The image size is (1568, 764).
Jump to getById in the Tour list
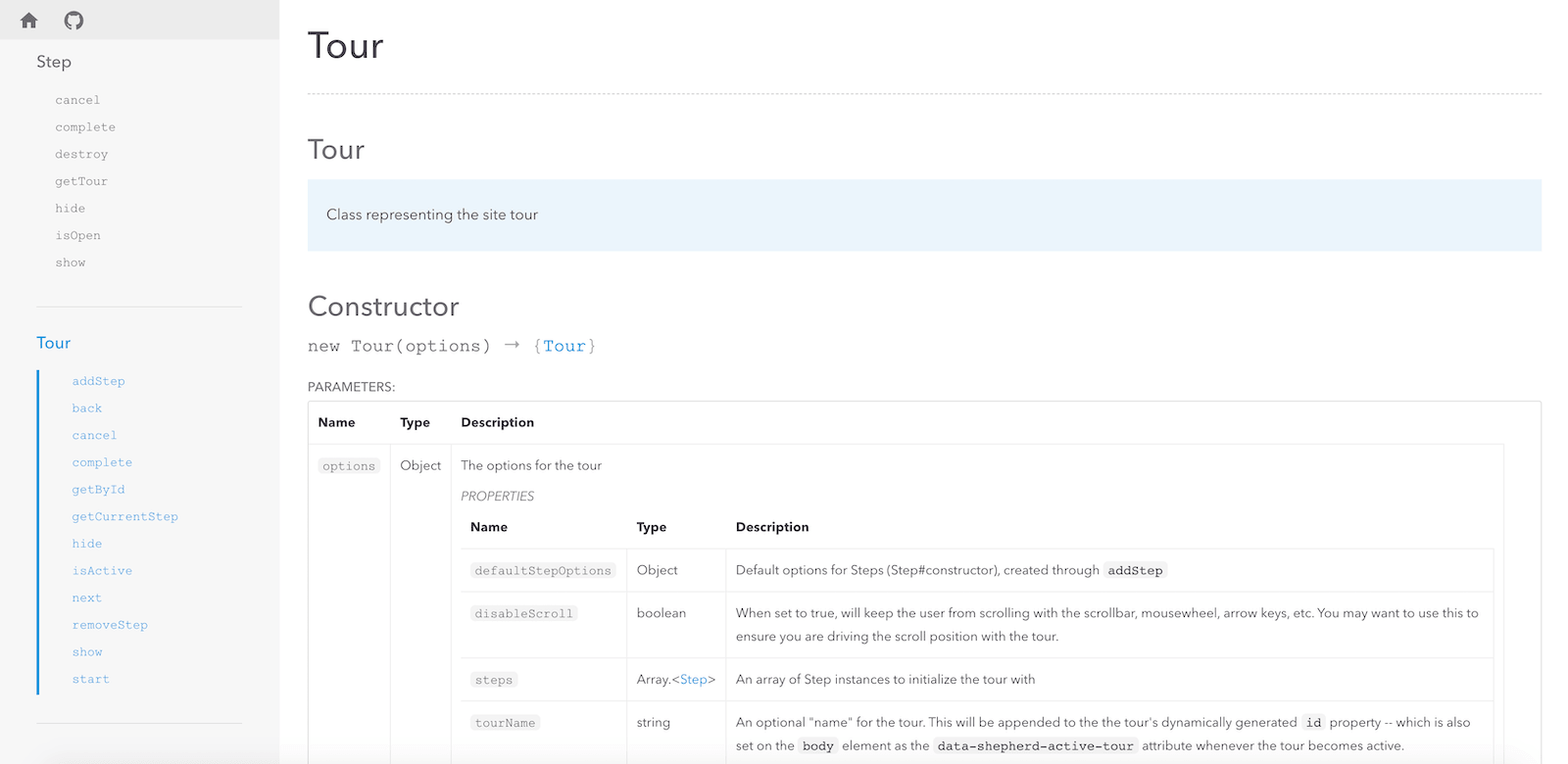point(98,490)
